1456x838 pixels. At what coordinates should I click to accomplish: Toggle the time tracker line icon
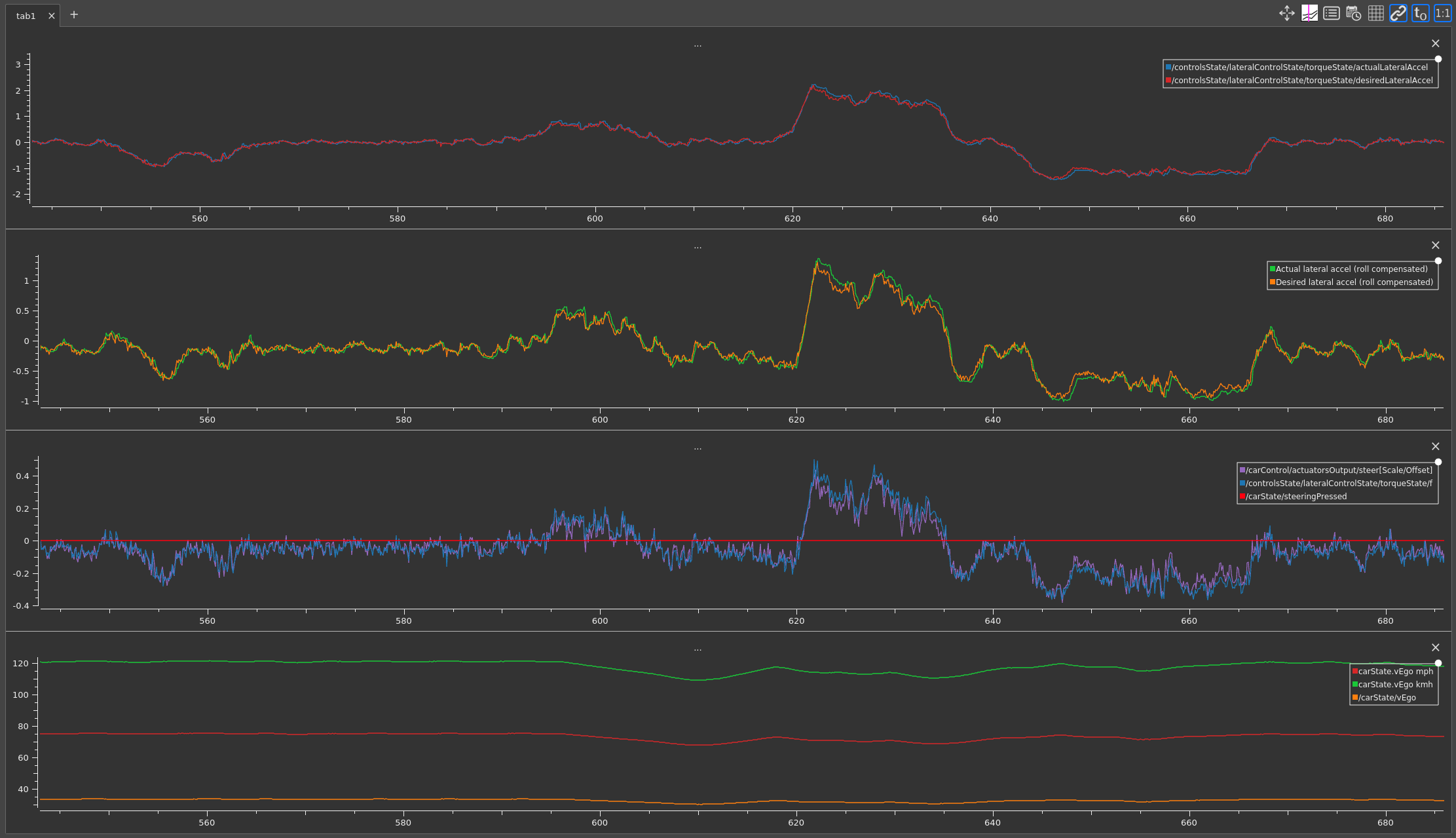pyautogui.click(x=1309, y=13)
